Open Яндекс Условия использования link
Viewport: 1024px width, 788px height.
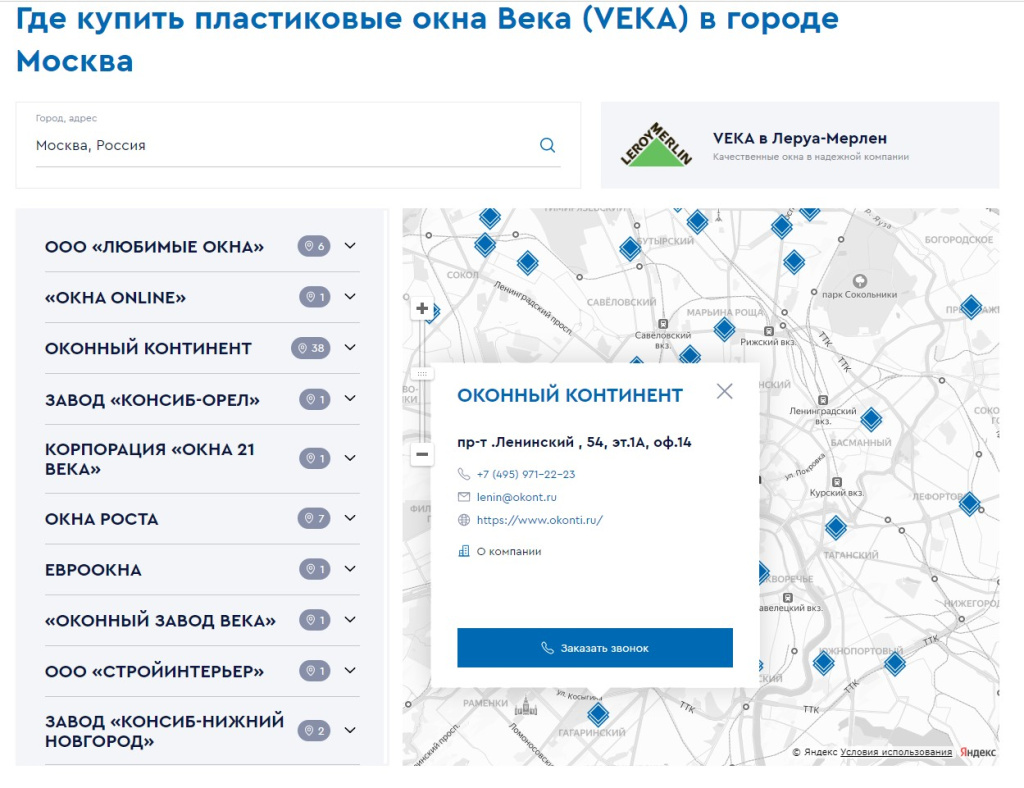[895, 752]
